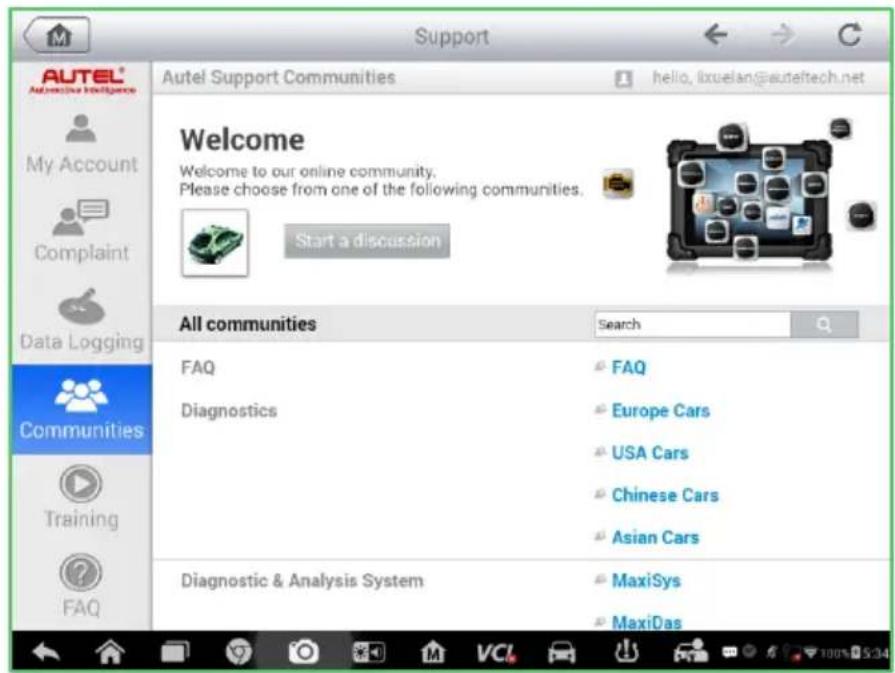Open the Chinese Cars community
Image resolution: width=895 pixels, height=673 pixels.
click(x=665, y=495)
